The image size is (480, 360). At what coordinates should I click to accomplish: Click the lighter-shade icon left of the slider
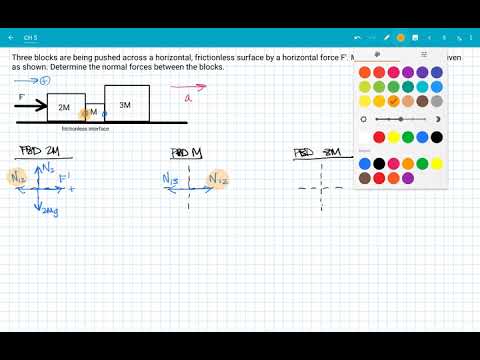click(364, 119)
